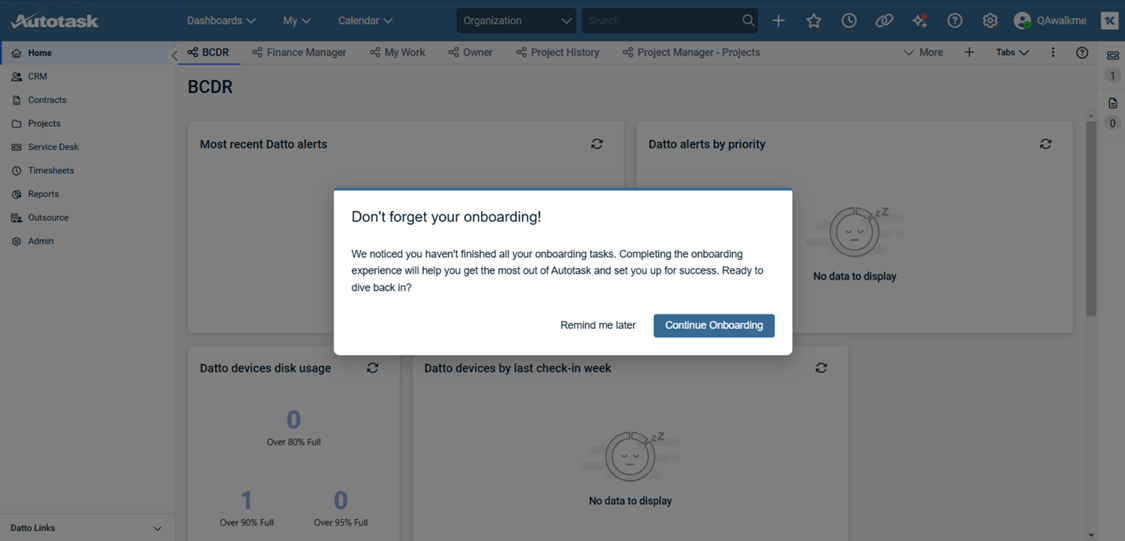Open Contracts in the sidebar
1125x541 pixels.
(x=88, y=100)
